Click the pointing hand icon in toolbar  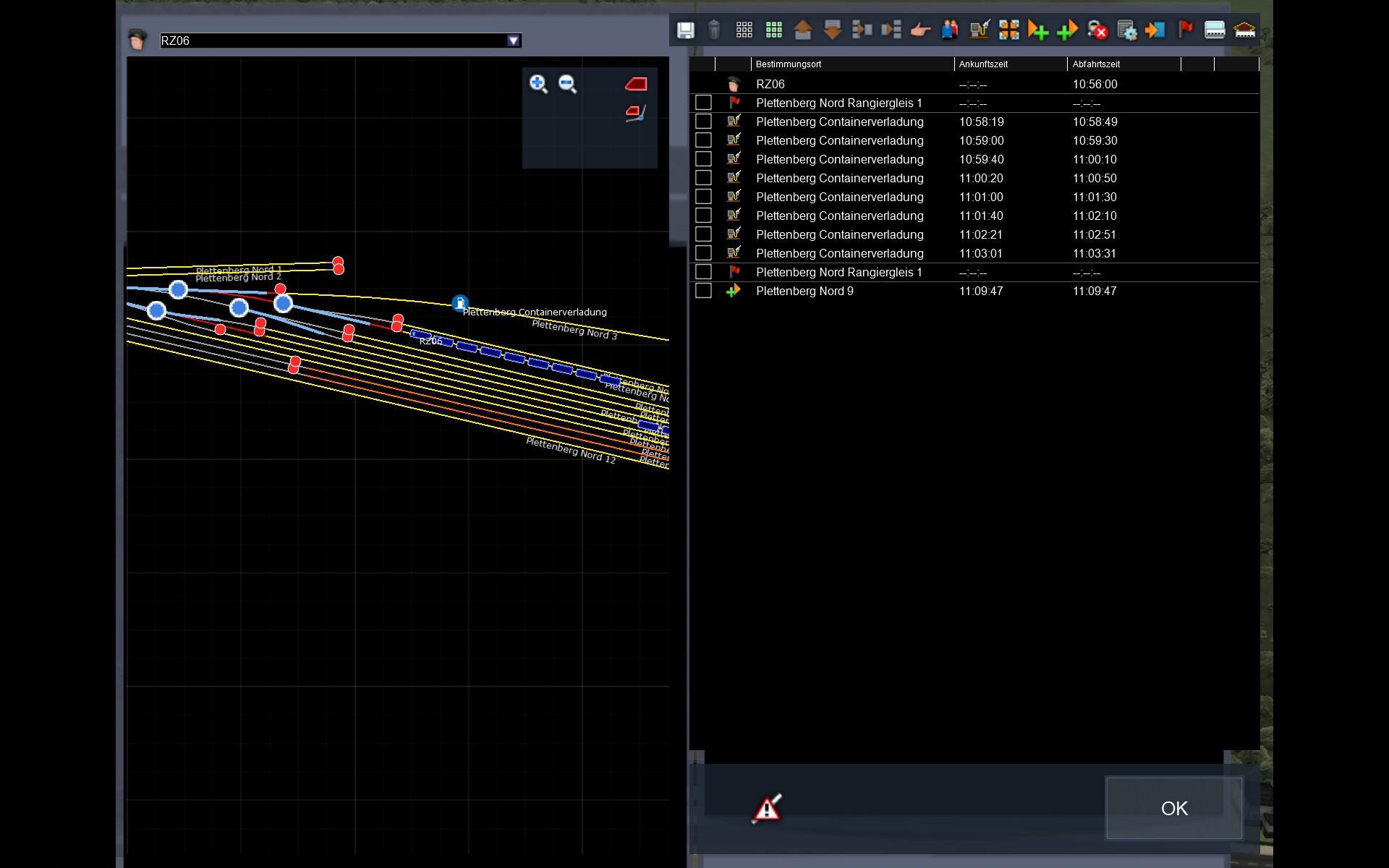point(920,30)
